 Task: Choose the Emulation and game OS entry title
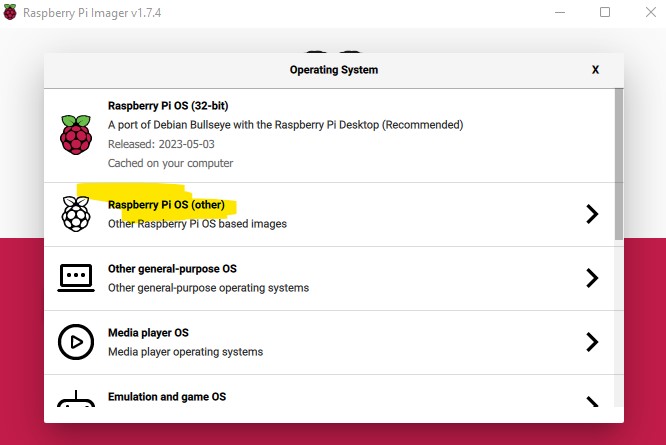pyautogui.click(x=167, y=397)
